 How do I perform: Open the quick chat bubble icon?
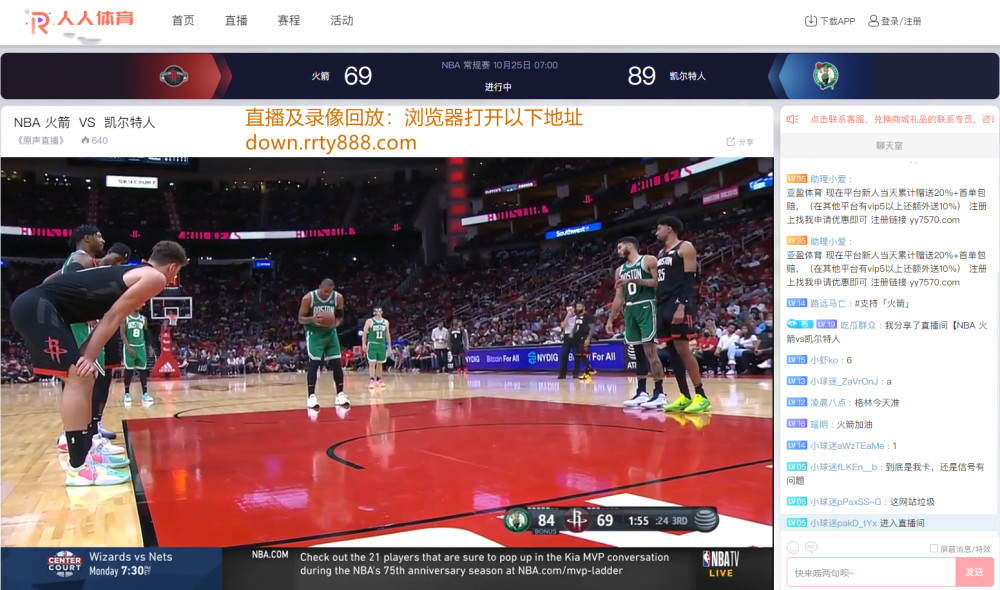[x=811, y=547]
